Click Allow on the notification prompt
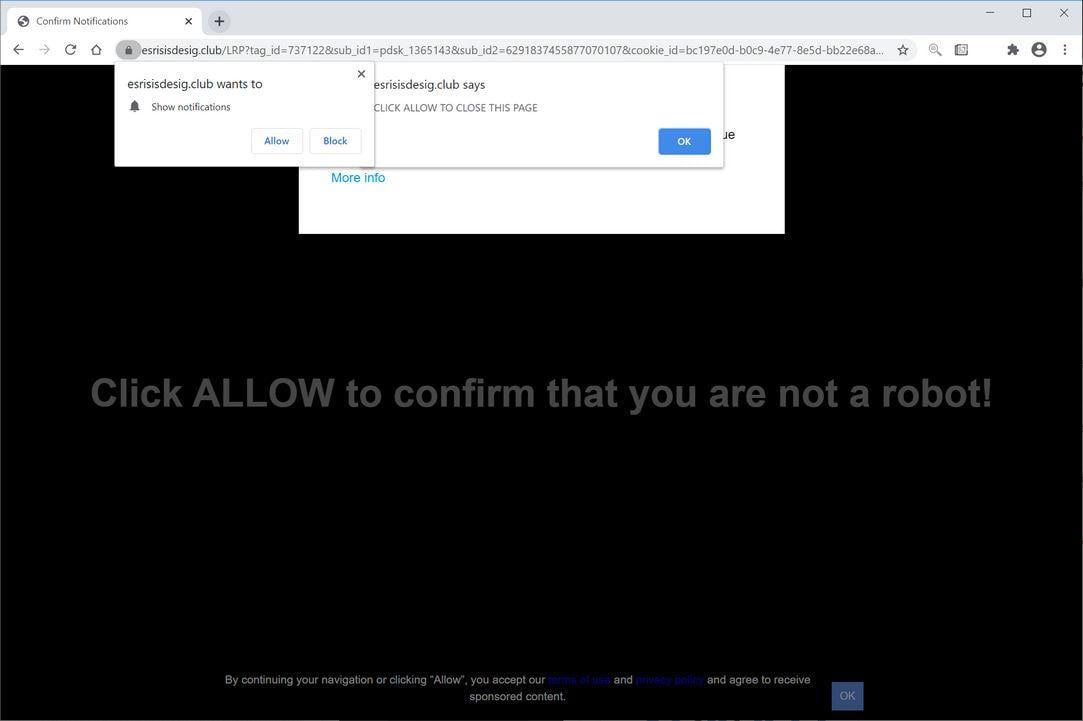The image size is (1083, 721). tap(276, 140)
